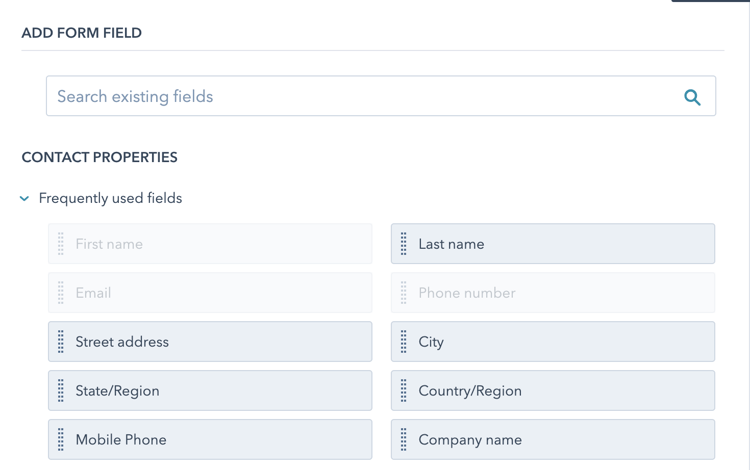Click the disabled Phone number field

click(x=553, y=293)
